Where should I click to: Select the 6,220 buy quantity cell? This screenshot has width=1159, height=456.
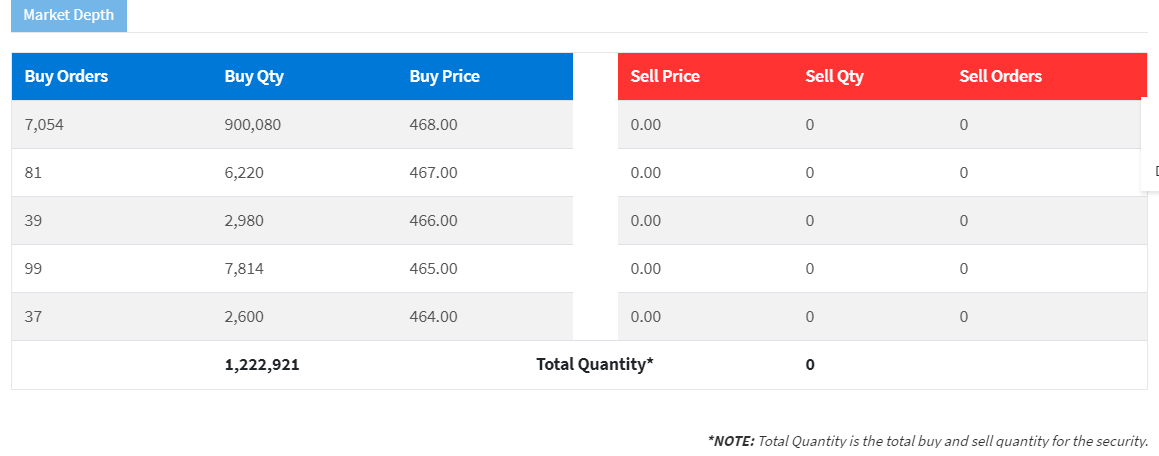(244, 173)
